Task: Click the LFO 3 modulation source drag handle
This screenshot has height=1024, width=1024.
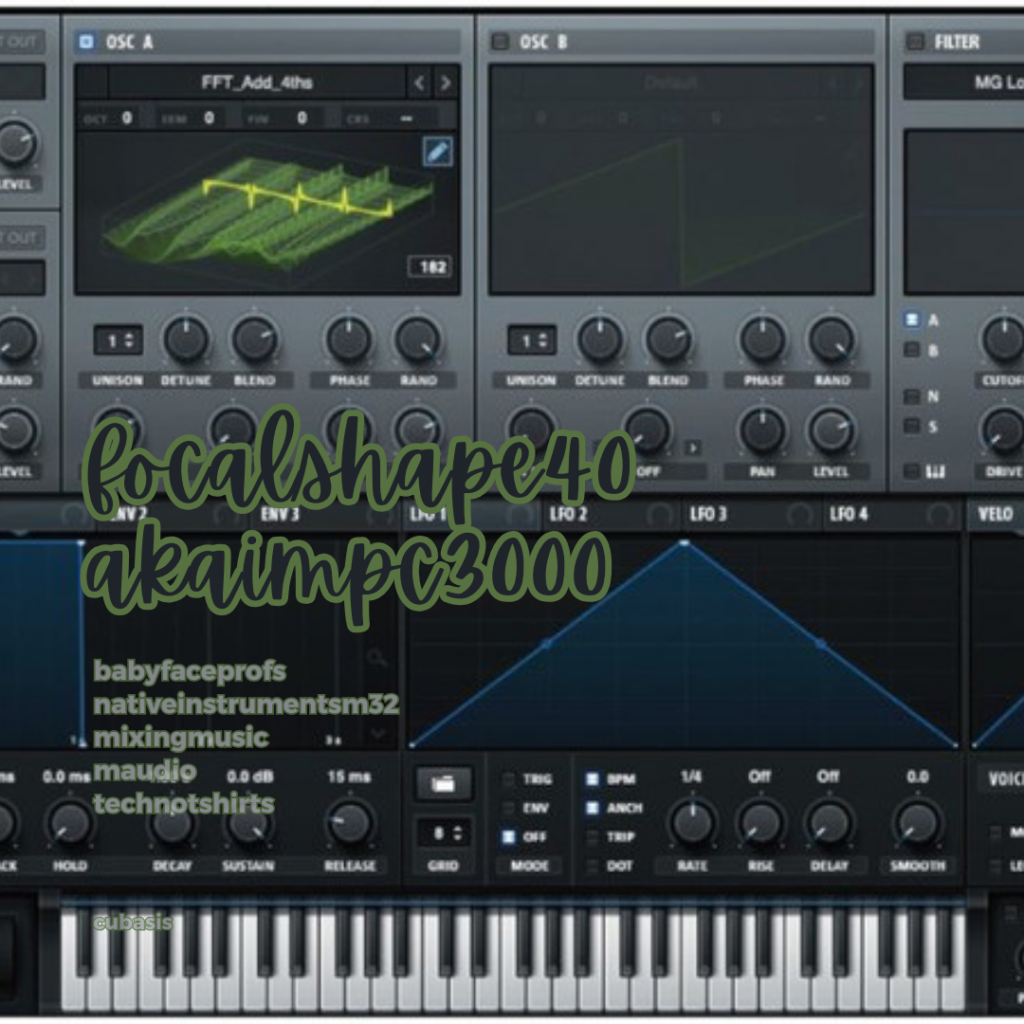Action: pyautogui.click(x=799, y=515)
